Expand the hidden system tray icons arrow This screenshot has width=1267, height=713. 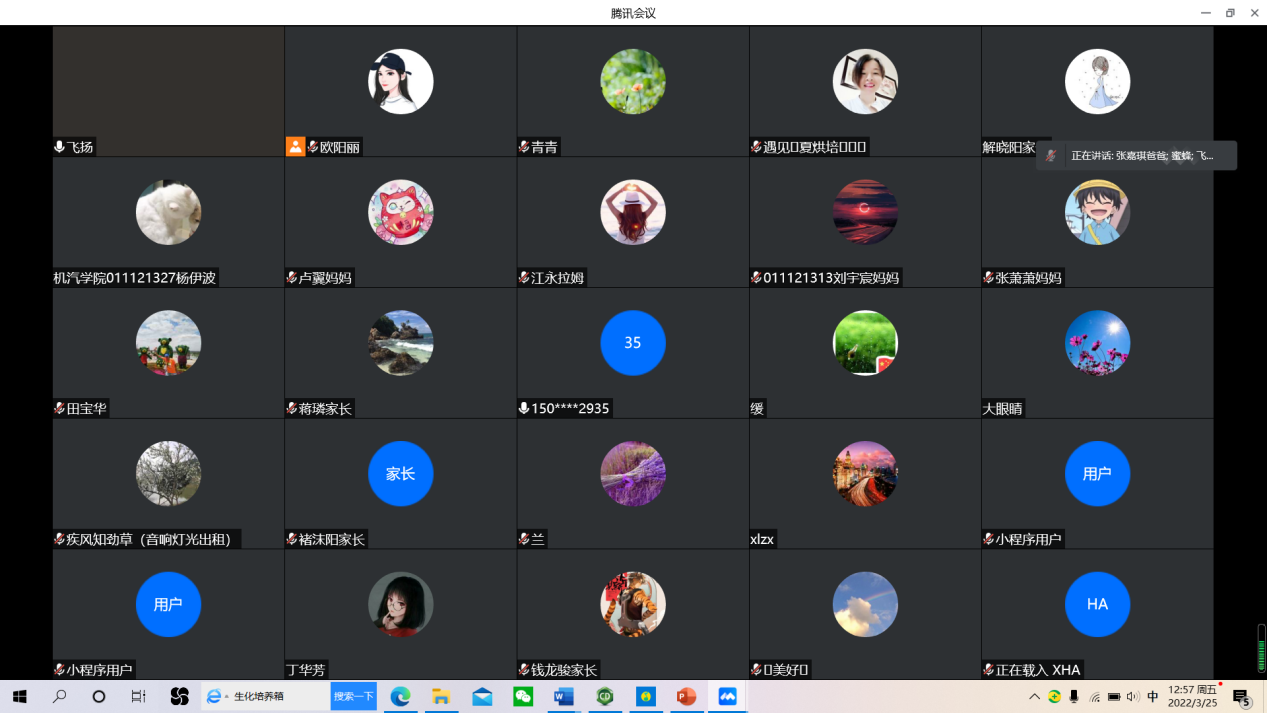click(1034, 697)
